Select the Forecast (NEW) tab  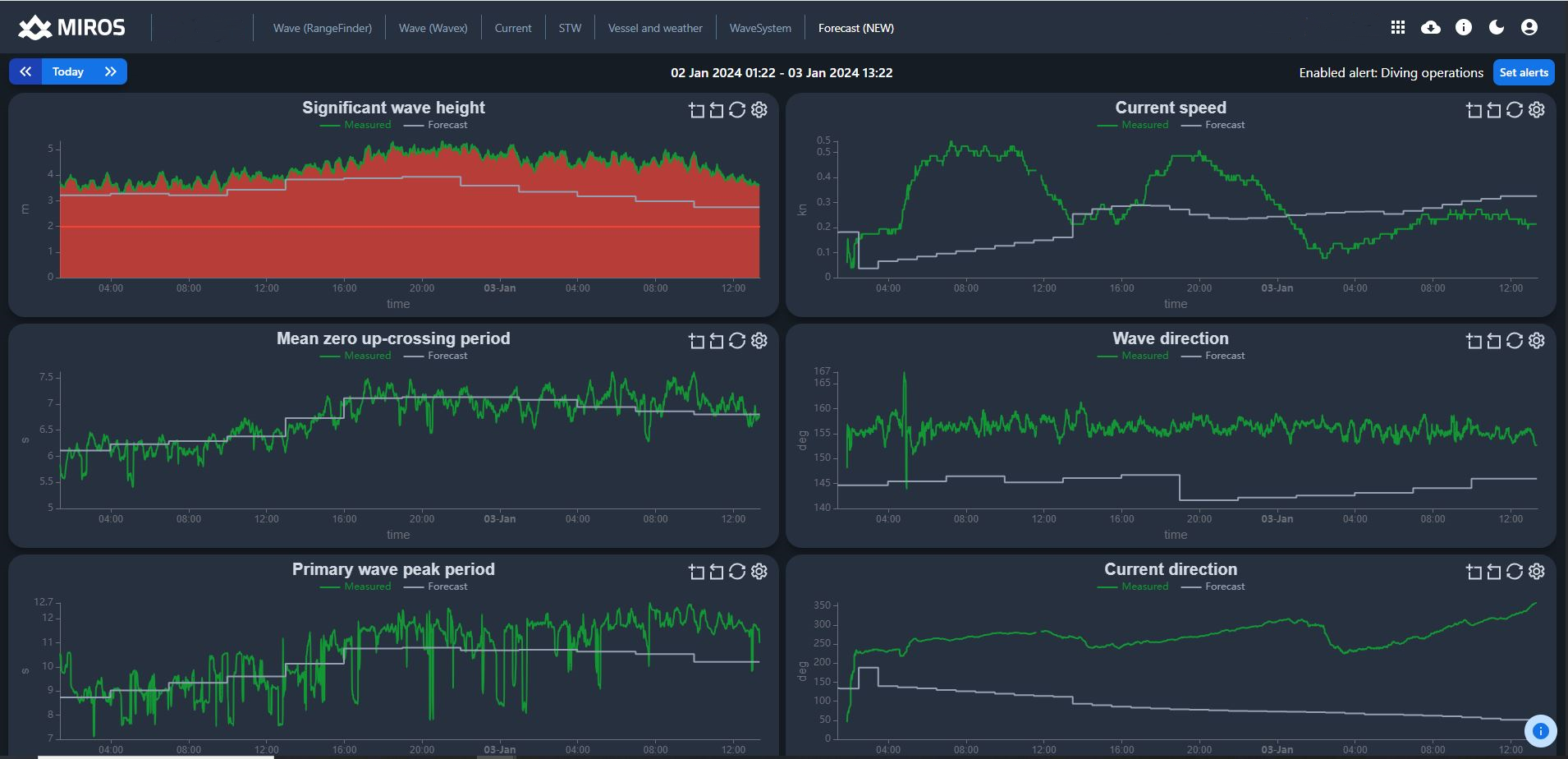(x=856, y=28)
